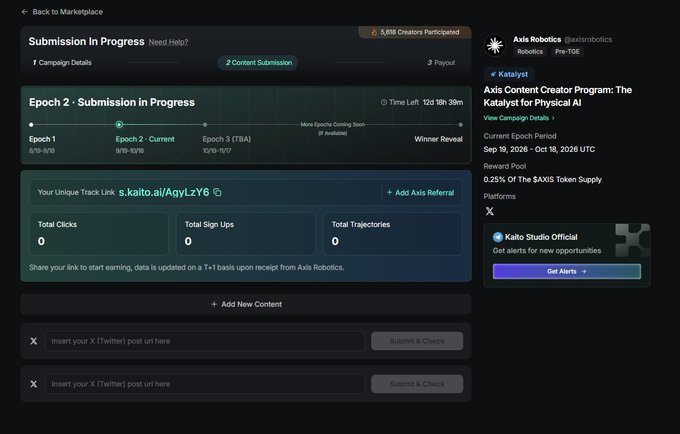The height and width of the screenshot is (434, 680).
Task: Open View Campaign Details link
Action: tap(519, 118)
